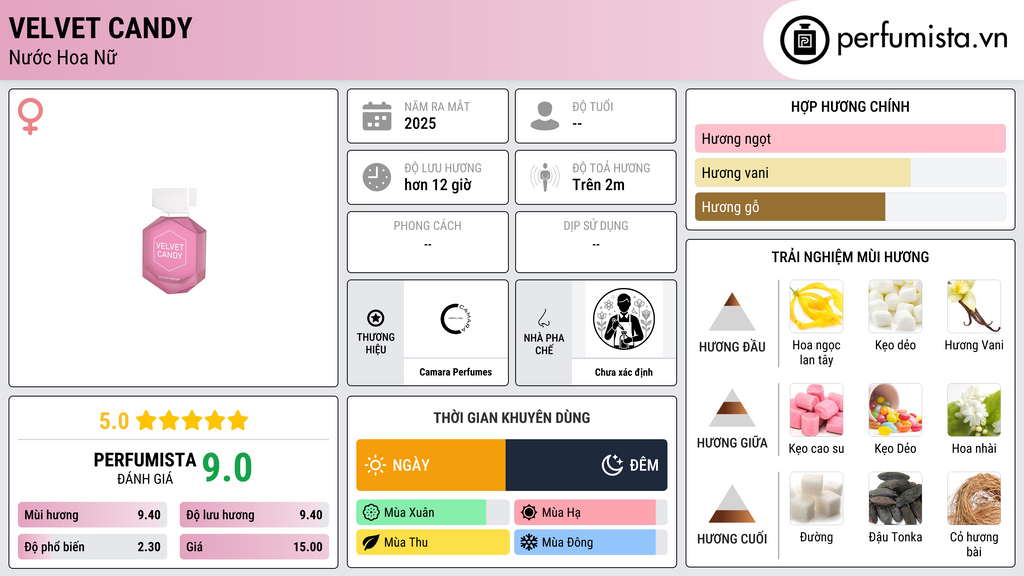Screen dimensions: 1024x576
Task: Click the Hương vani accord bar
Action: pos(850,172)
